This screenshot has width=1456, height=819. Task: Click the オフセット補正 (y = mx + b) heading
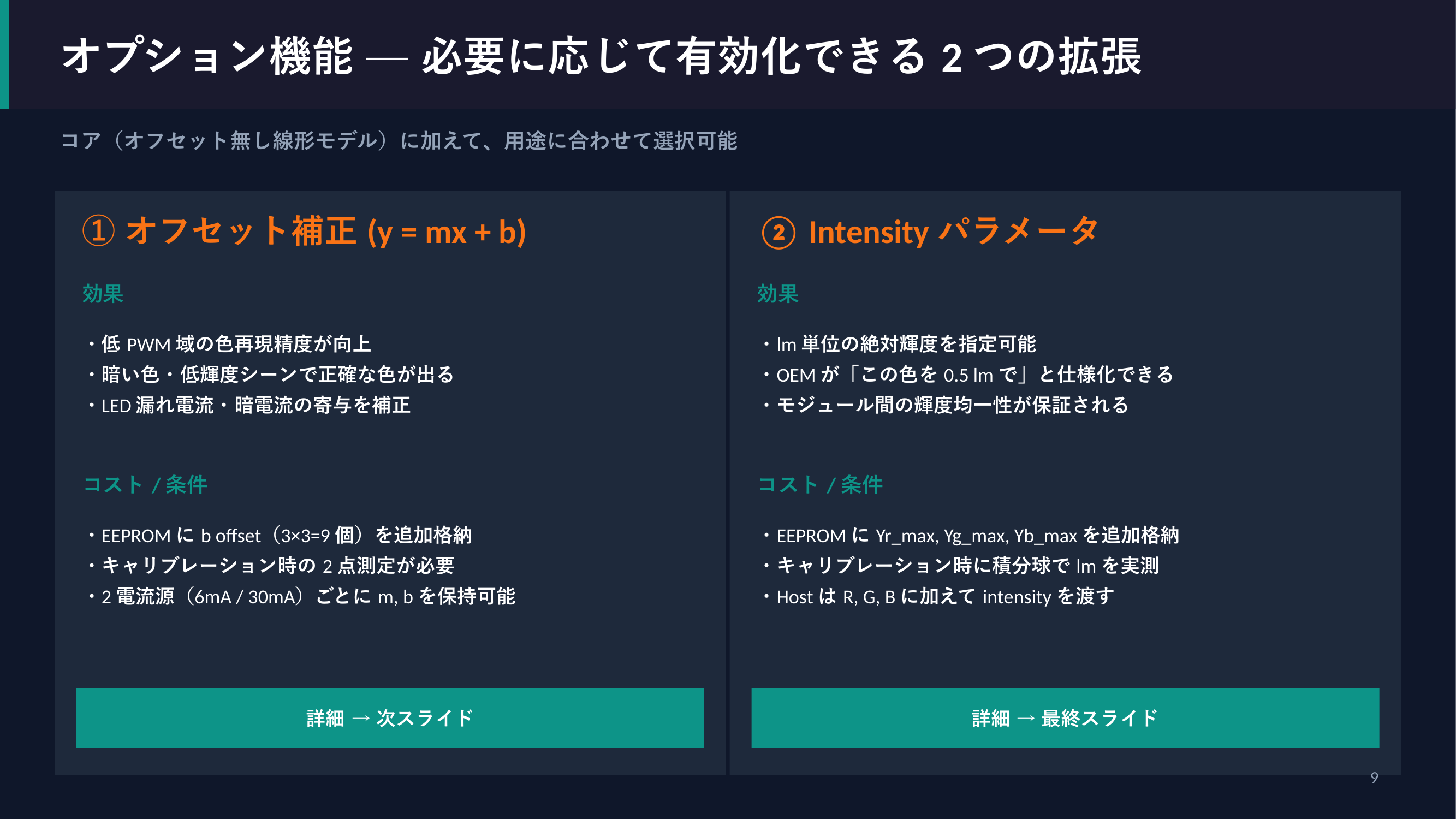(x=325, y=232)
